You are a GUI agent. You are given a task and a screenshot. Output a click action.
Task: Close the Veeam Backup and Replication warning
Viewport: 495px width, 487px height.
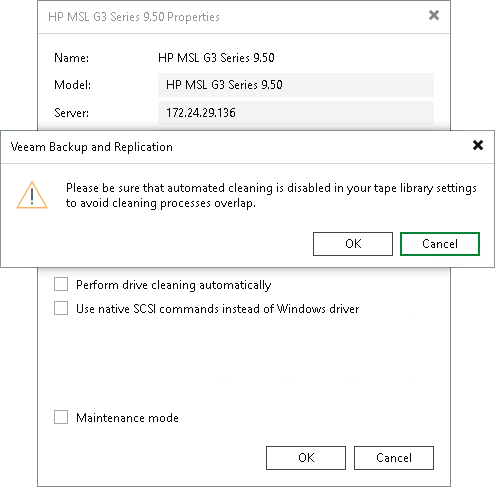[478, 145]
